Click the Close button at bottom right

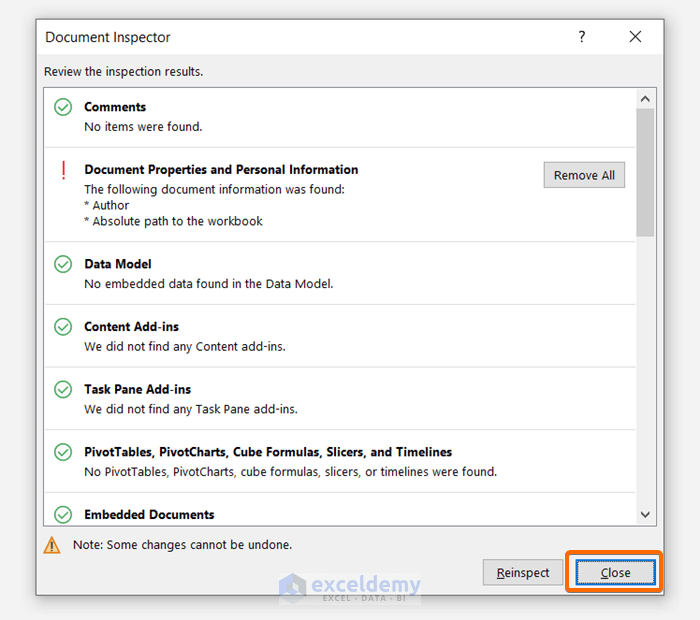[615, 572]
